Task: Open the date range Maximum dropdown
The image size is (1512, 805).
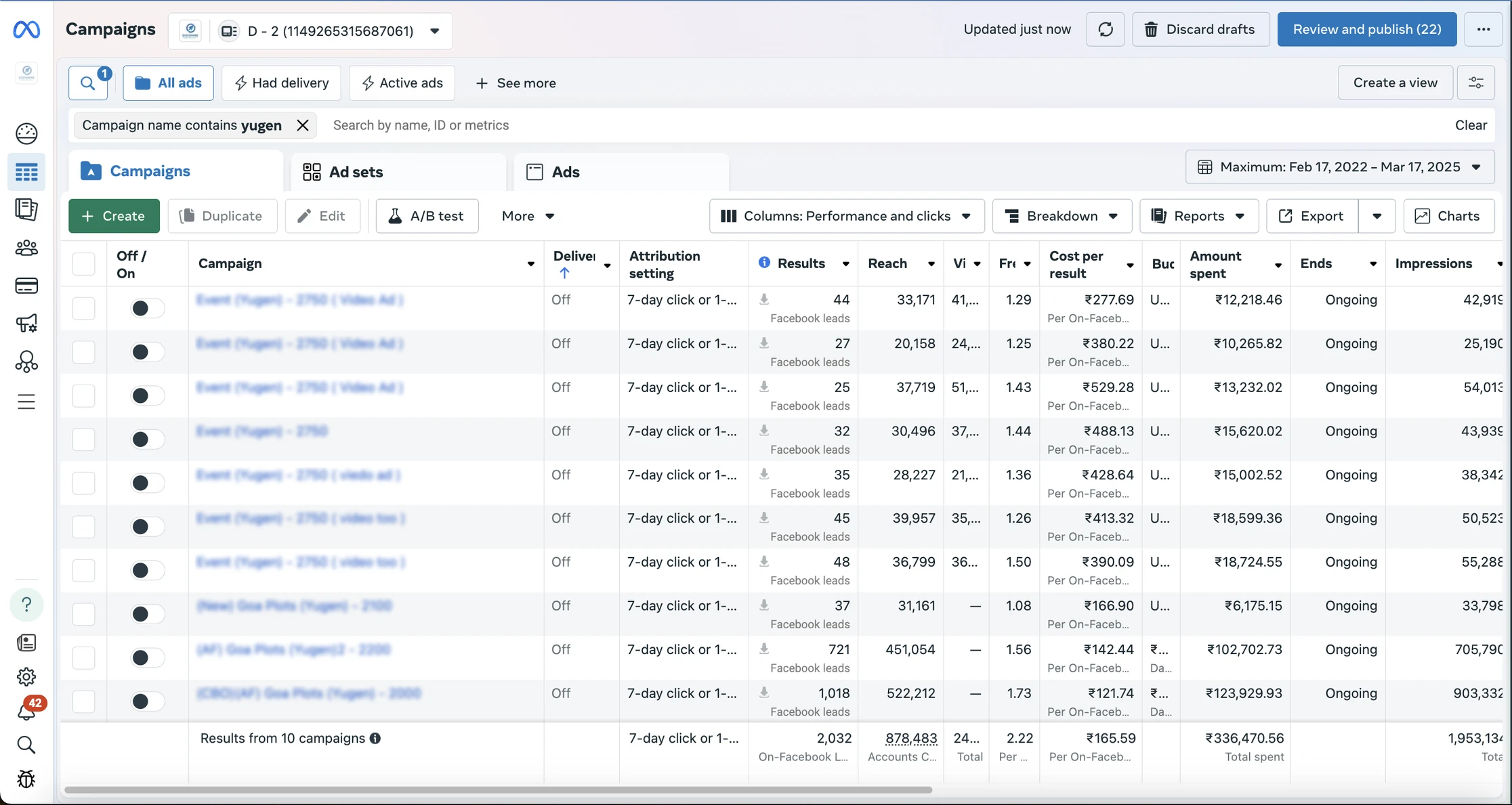Action: (x=1339, y=167)
